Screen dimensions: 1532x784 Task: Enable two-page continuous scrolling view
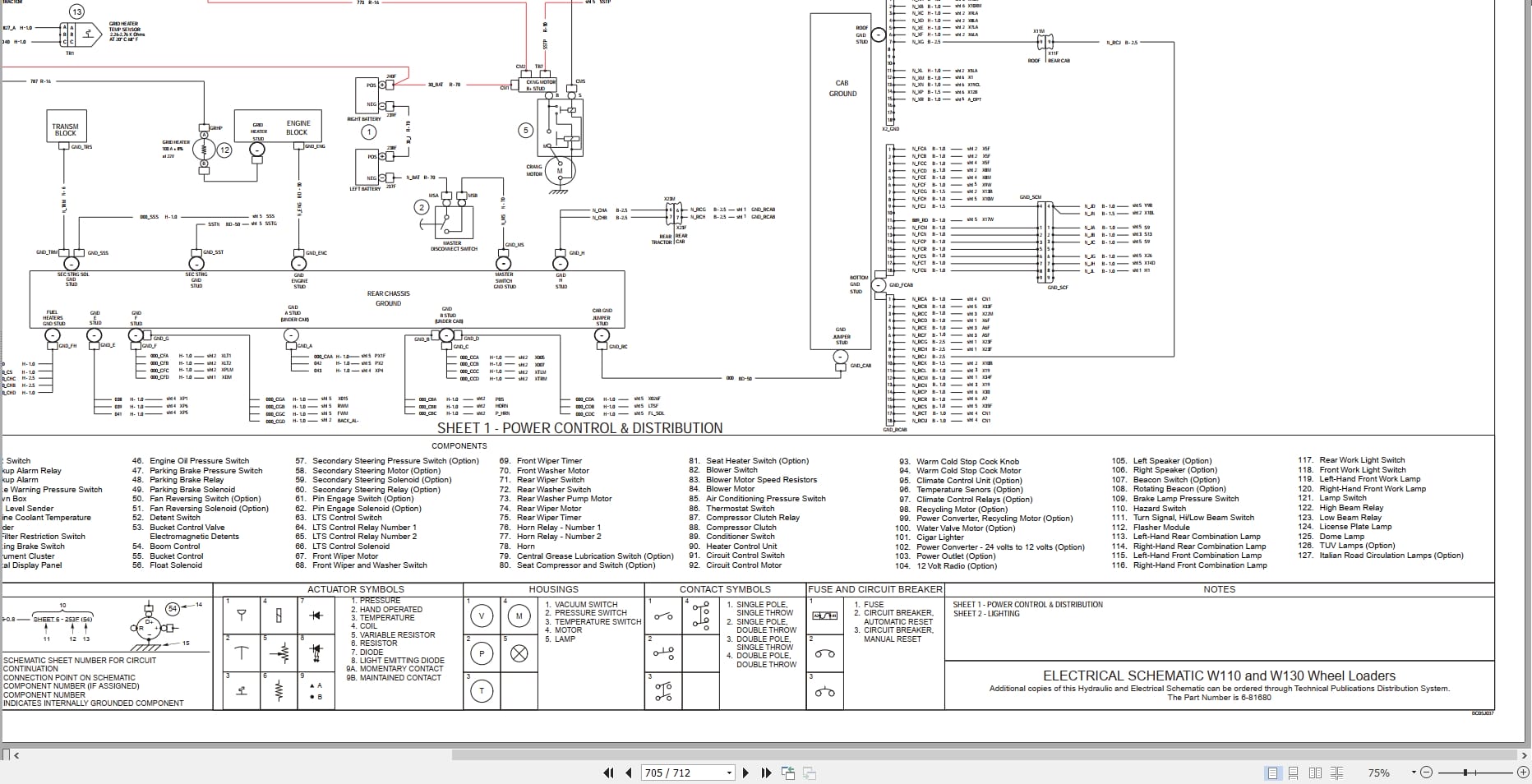[x=1336, y=772]
